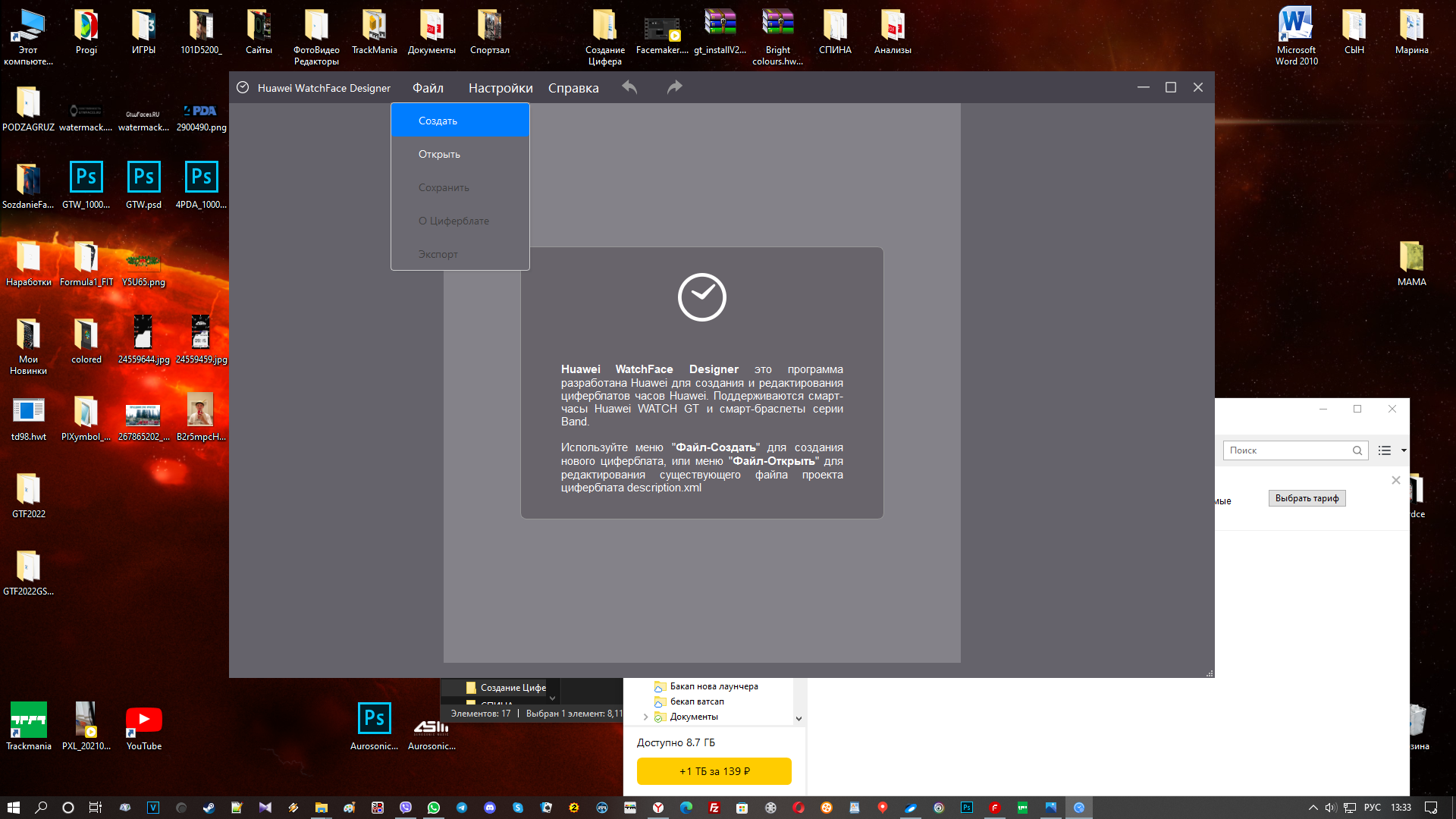Open the TrackMania folder icon
Image resolution: width=1456 pixels, height=819 pixels.
pos(375,32)
